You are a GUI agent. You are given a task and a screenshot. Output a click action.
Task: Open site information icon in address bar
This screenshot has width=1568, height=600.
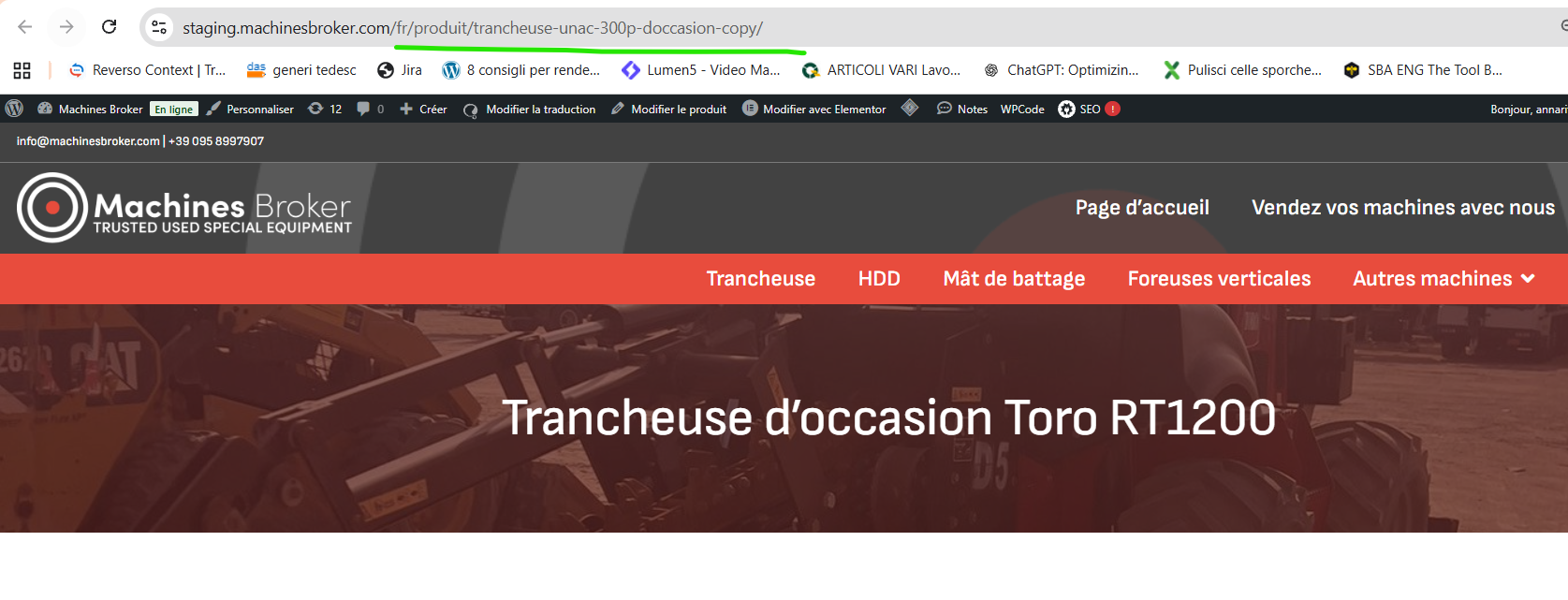160,27
